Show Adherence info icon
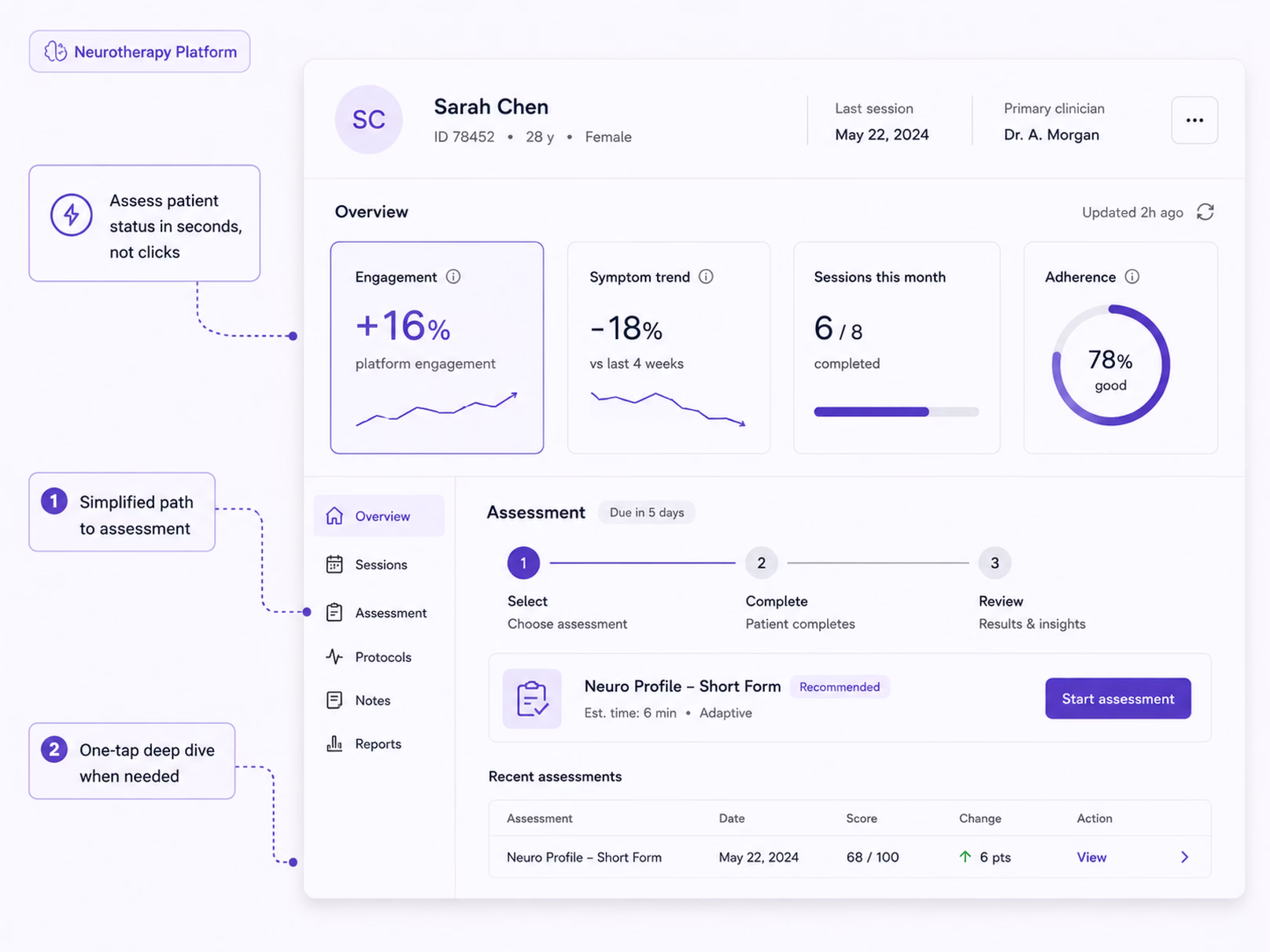This screenshot has width=1270, height=952. click(x=1132, y=277)
